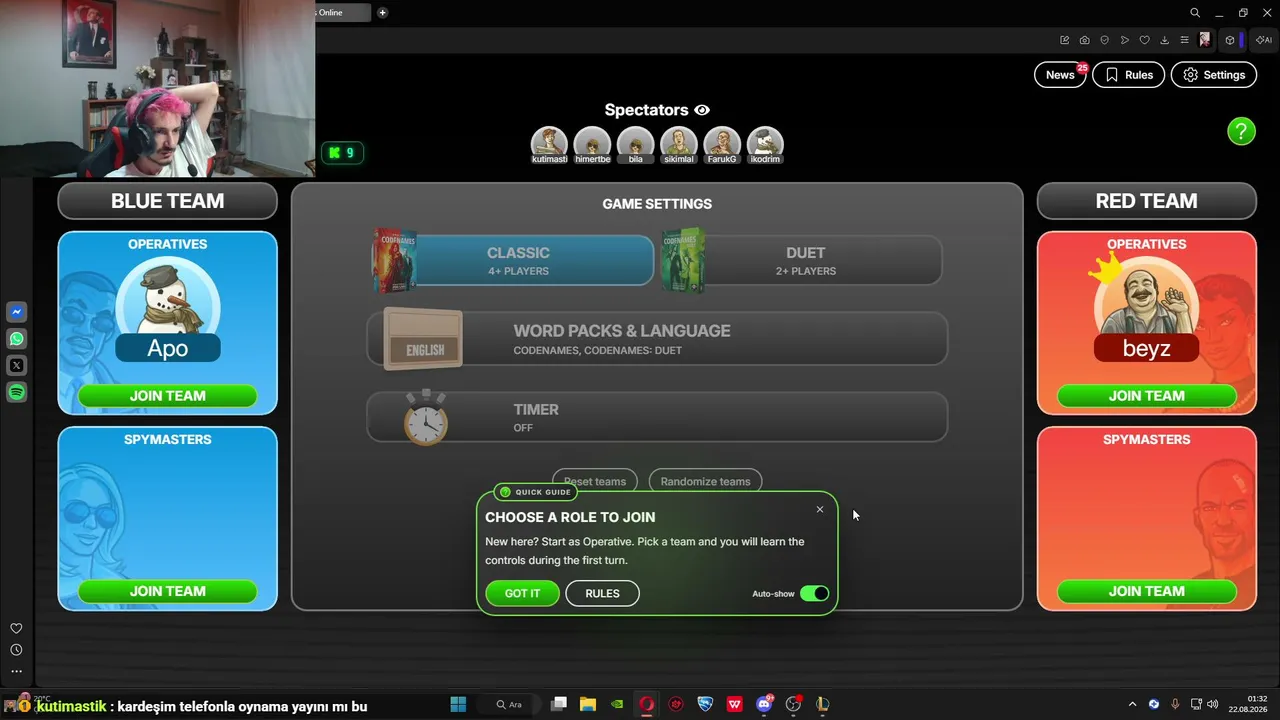The image size is (1280, 720).
Task: Toggle the Auto-show switch off
Action: pos(815,594)
